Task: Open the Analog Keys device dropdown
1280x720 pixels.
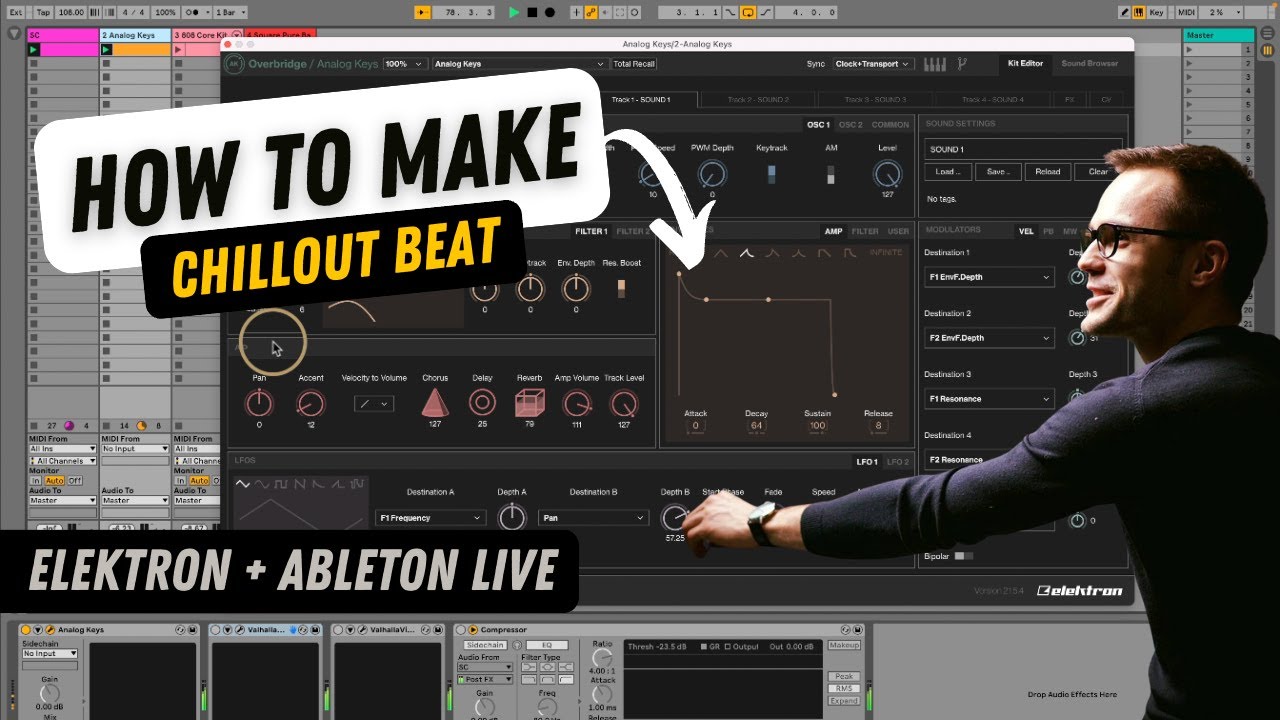Action: [x=518, y=64]
